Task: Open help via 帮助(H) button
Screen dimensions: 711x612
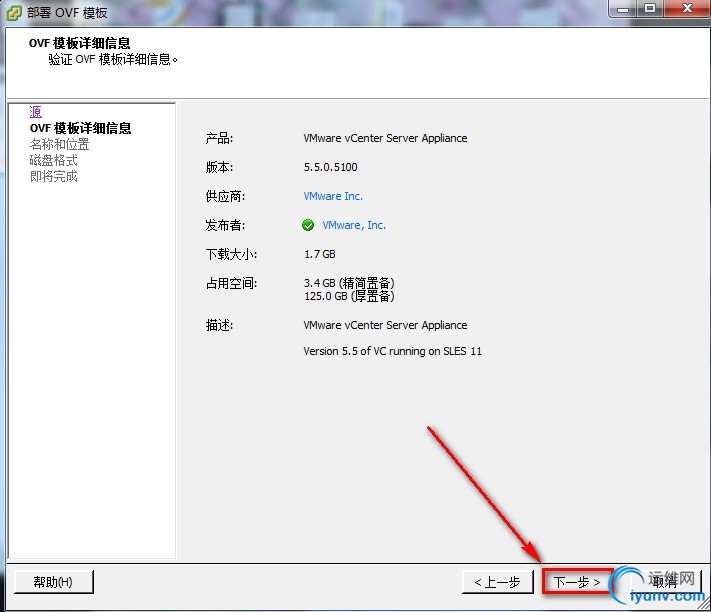Action: pos(54,582)
